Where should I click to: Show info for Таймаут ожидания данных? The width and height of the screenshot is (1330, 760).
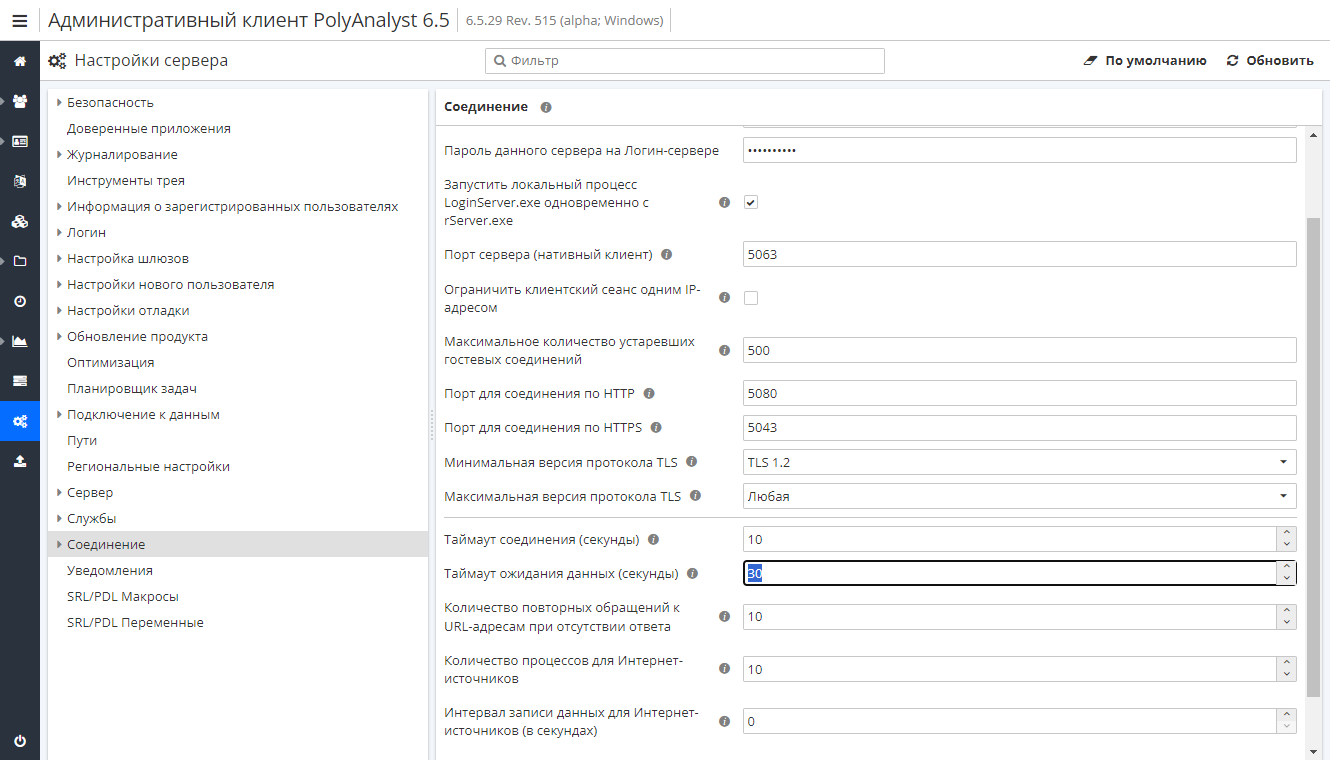click(x=692, y=574)
